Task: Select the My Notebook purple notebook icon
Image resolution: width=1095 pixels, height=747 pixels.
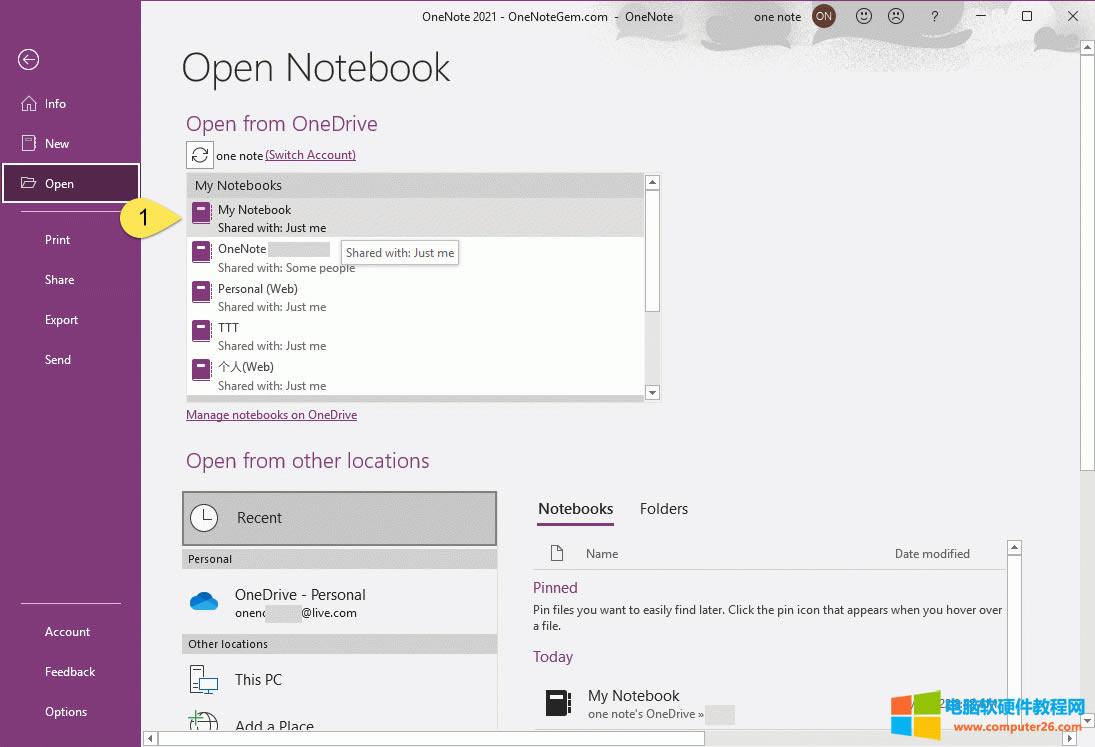Action: (x=201, y=212)
